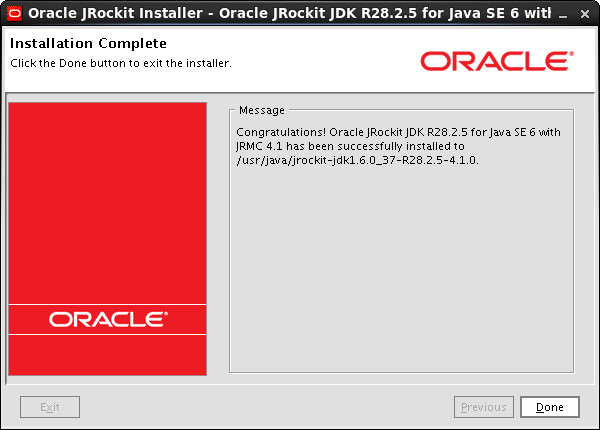Click the Installation Complete heading
Image resolution: width=600 pixels, height=430 pixels.
88,43
